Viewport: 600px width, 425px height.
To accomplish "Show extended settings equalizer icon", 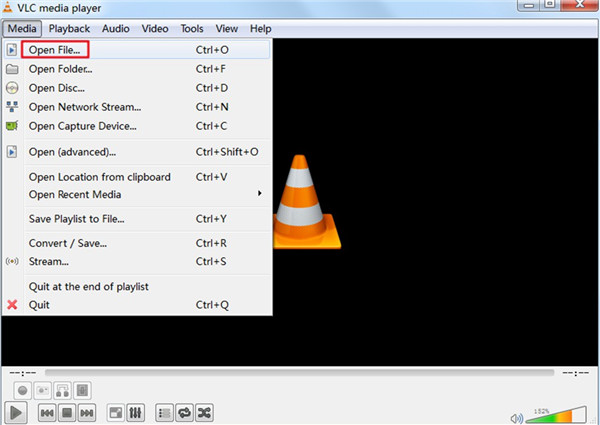I will [x=135, y=413].
